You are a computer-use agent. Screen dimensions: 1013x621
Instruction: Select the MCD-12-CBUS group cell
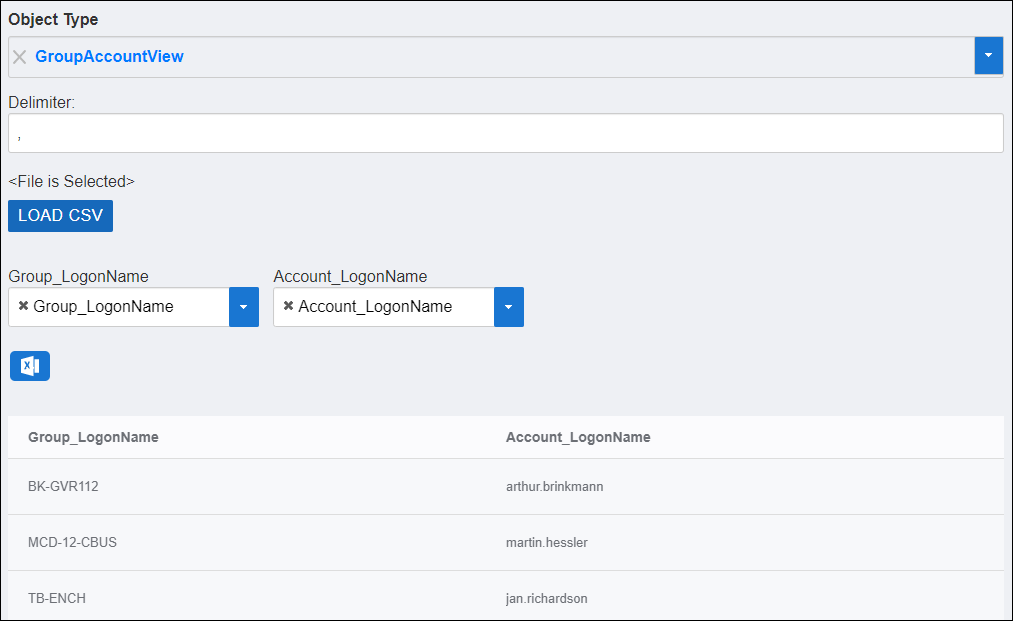click(73, 543)
